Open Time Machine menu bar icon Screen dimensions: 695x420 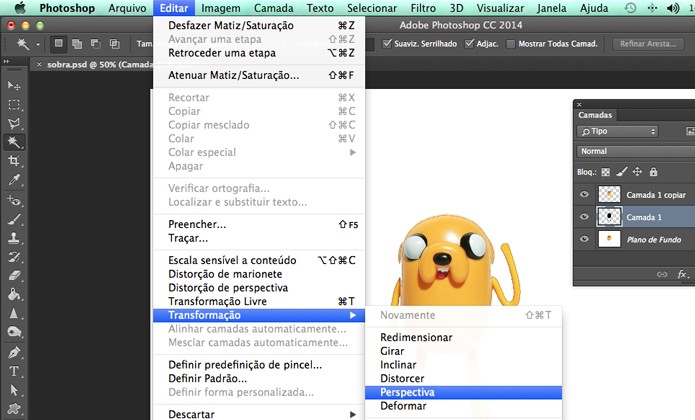(630, 8)
